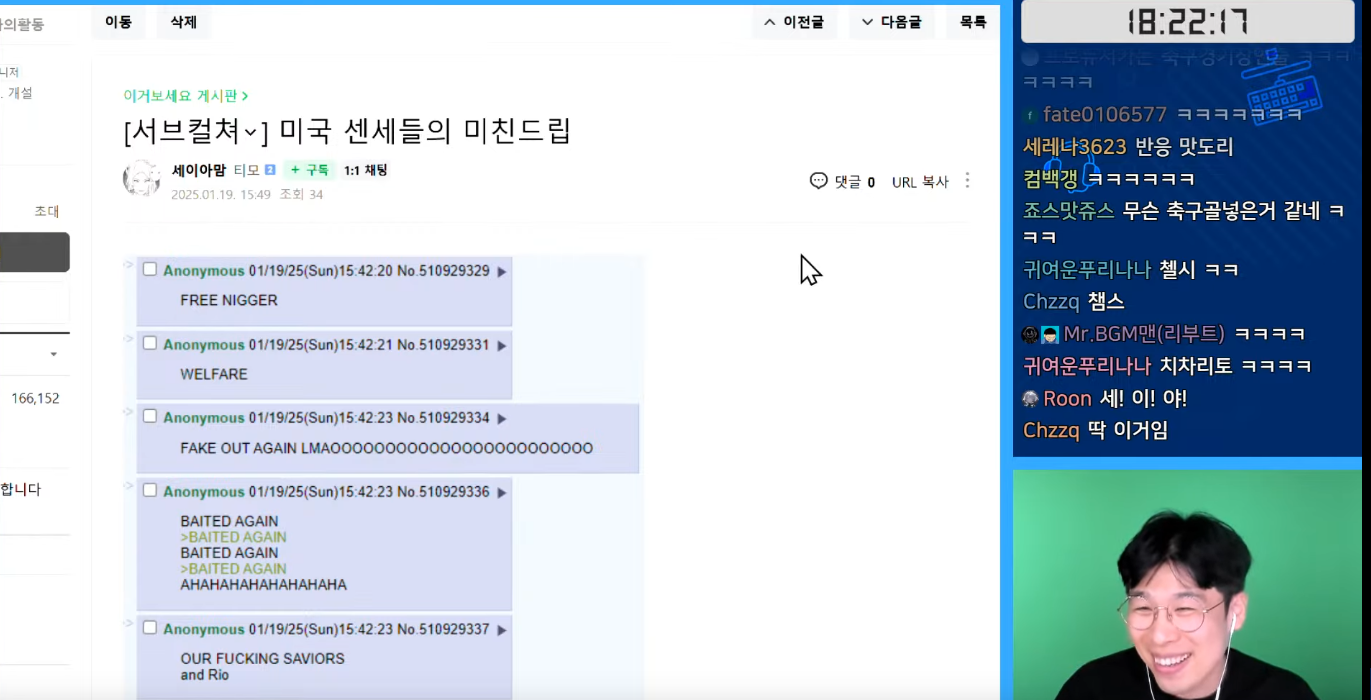
Task: Tick the checkbox for post No.510929331
Action: tap(150, 343)
